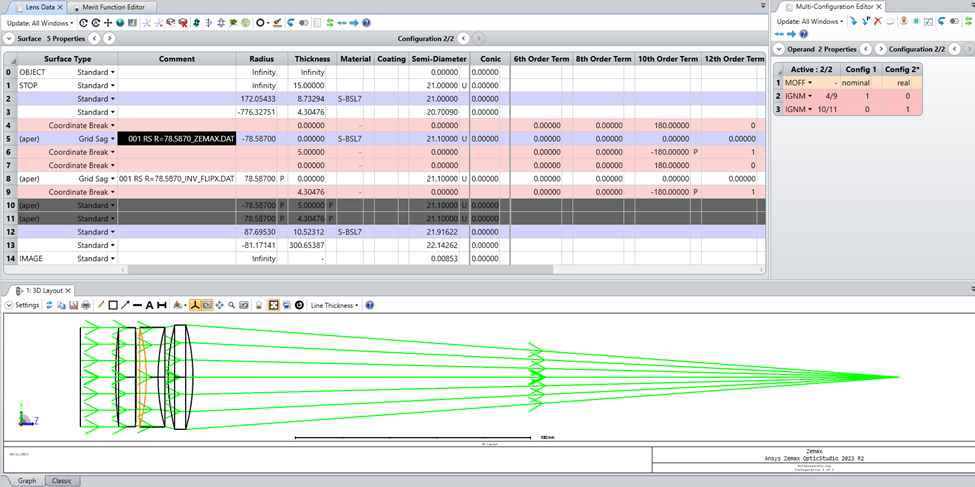This screenshot has width=975, height=487.
Task: Go to previous surface in Surface Properties
Action: pyautogui.click(x=94, y=39)
